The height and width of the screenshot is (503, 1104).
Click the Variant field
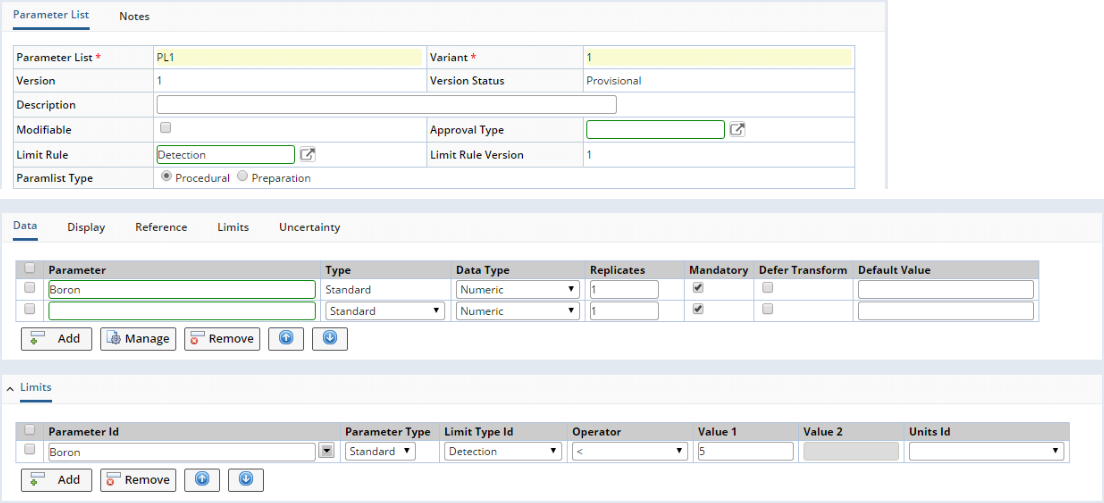tap(718, 57)
